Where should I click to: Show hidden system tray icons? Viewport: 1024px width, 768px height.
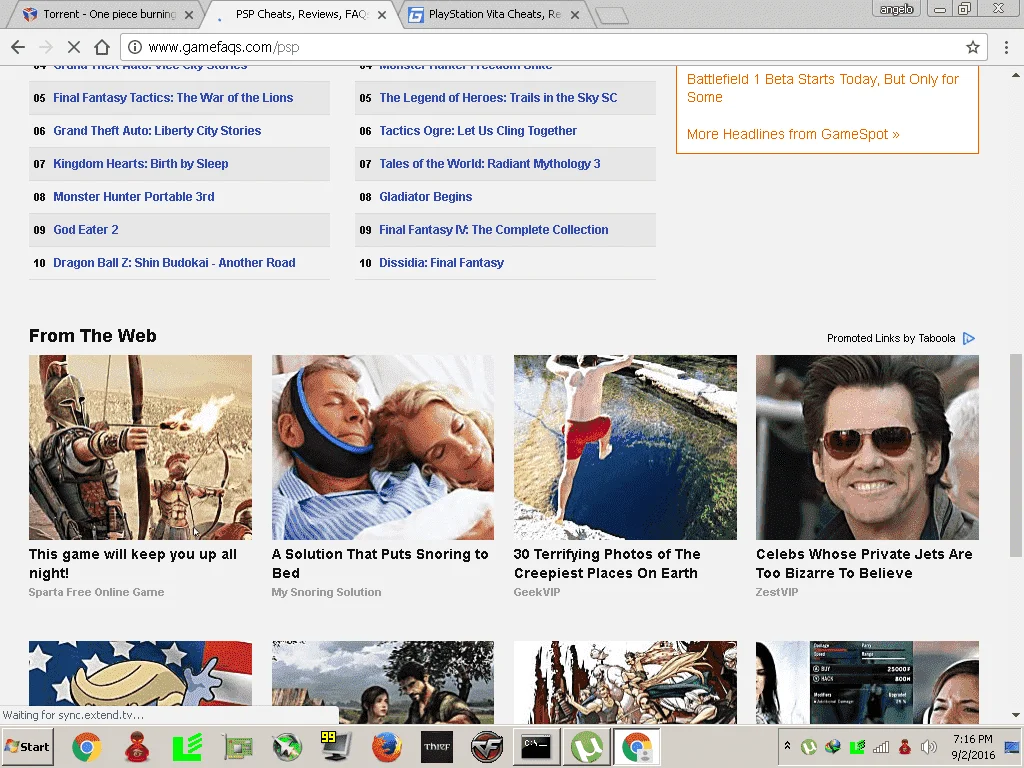coord(788,746)
